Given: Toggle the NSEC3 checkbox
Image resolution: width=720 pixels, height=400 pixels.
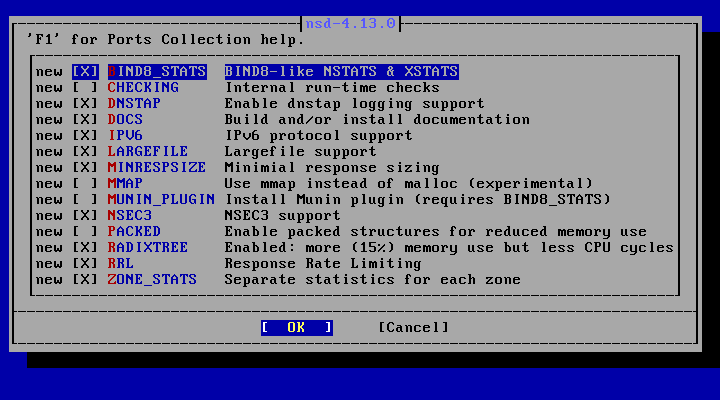Looking at the screenshot, I should 85,216.
